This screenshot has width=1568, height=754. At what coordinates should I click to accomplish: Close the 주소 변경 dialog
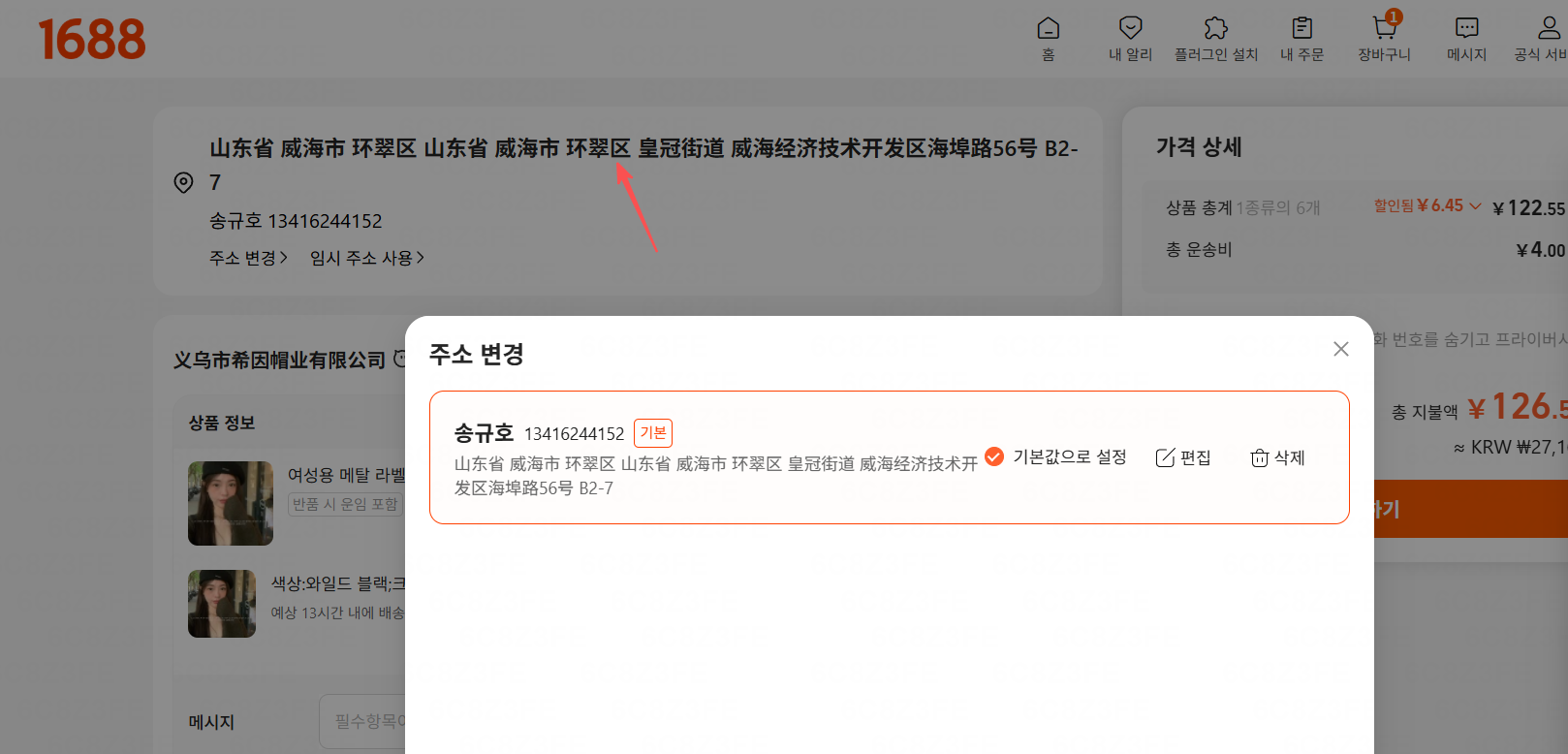(1340, 349)
